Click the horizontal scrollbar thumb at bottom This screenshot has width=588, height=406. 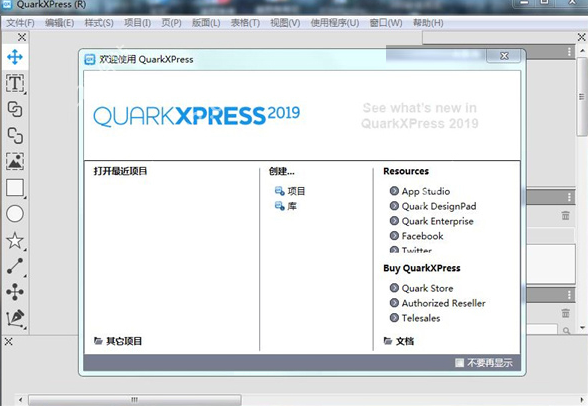(x=135, y=400)
